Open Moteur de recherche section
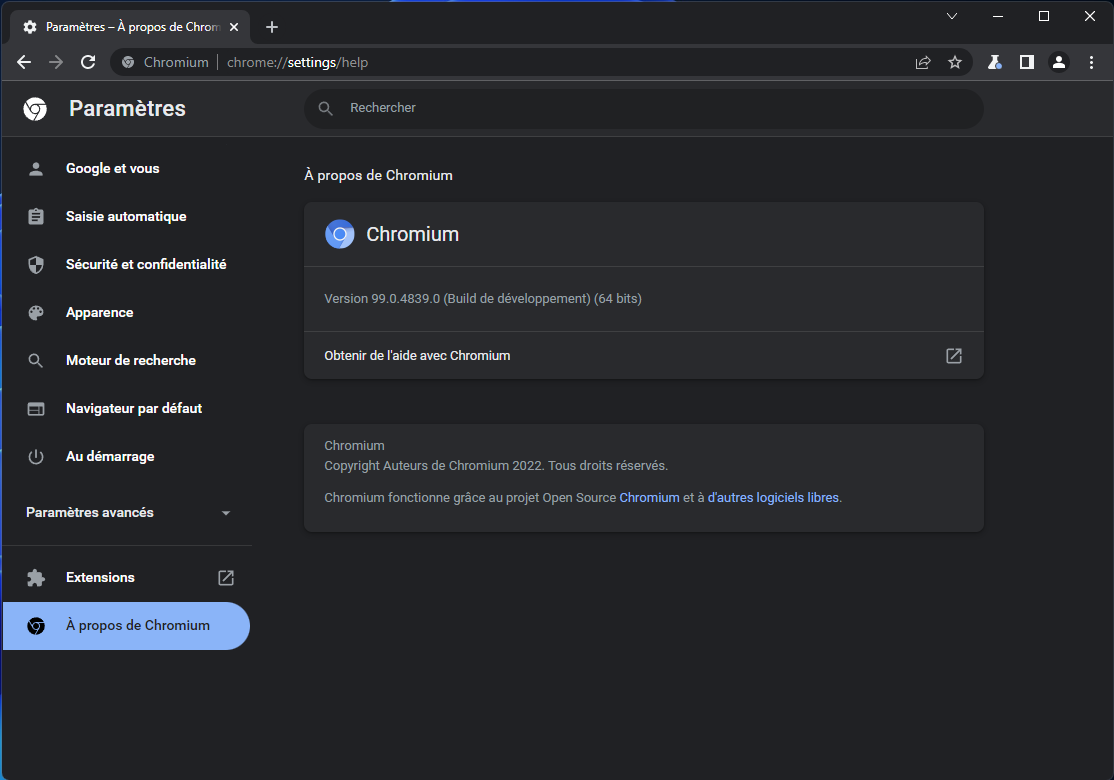This screenshot has height=780, width=1114. (127, 360)
